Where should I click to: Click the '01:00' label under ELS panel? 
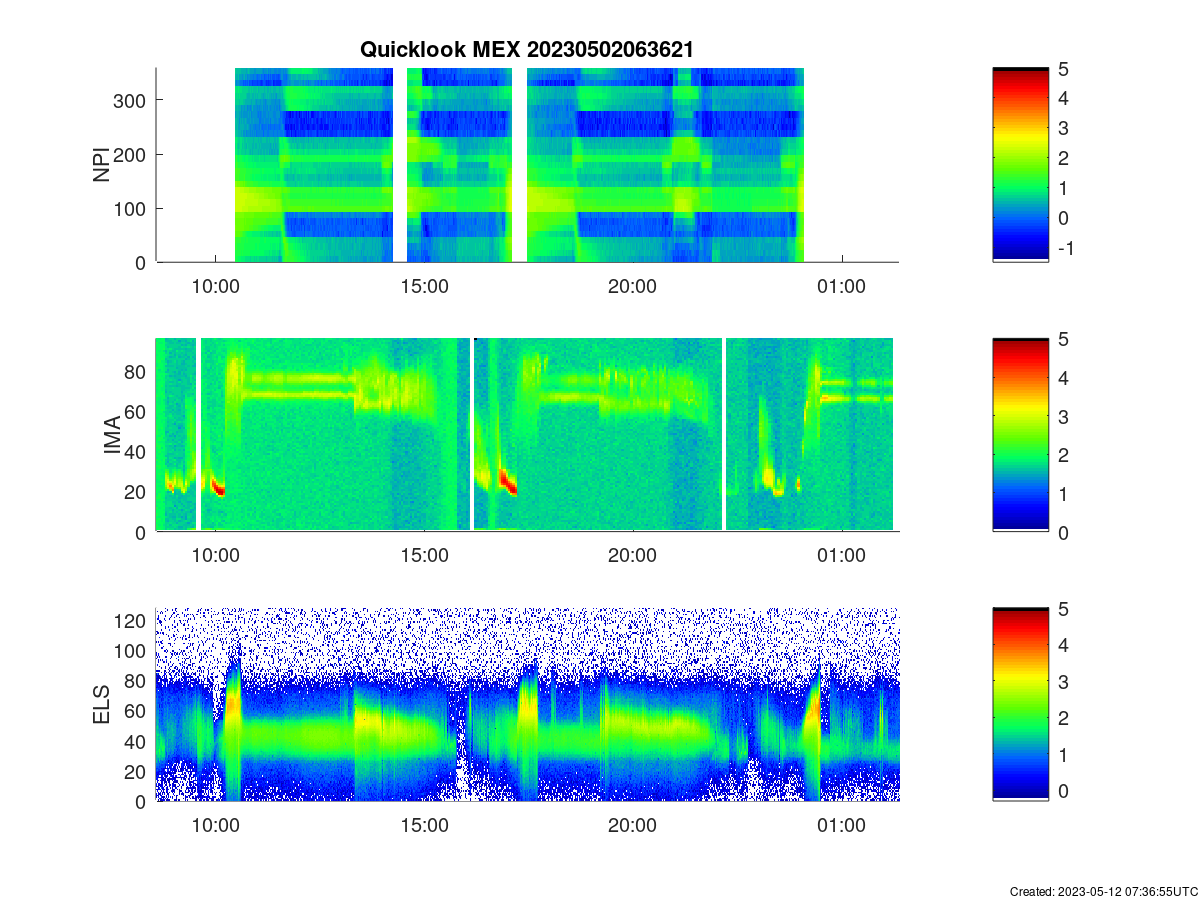841,824
